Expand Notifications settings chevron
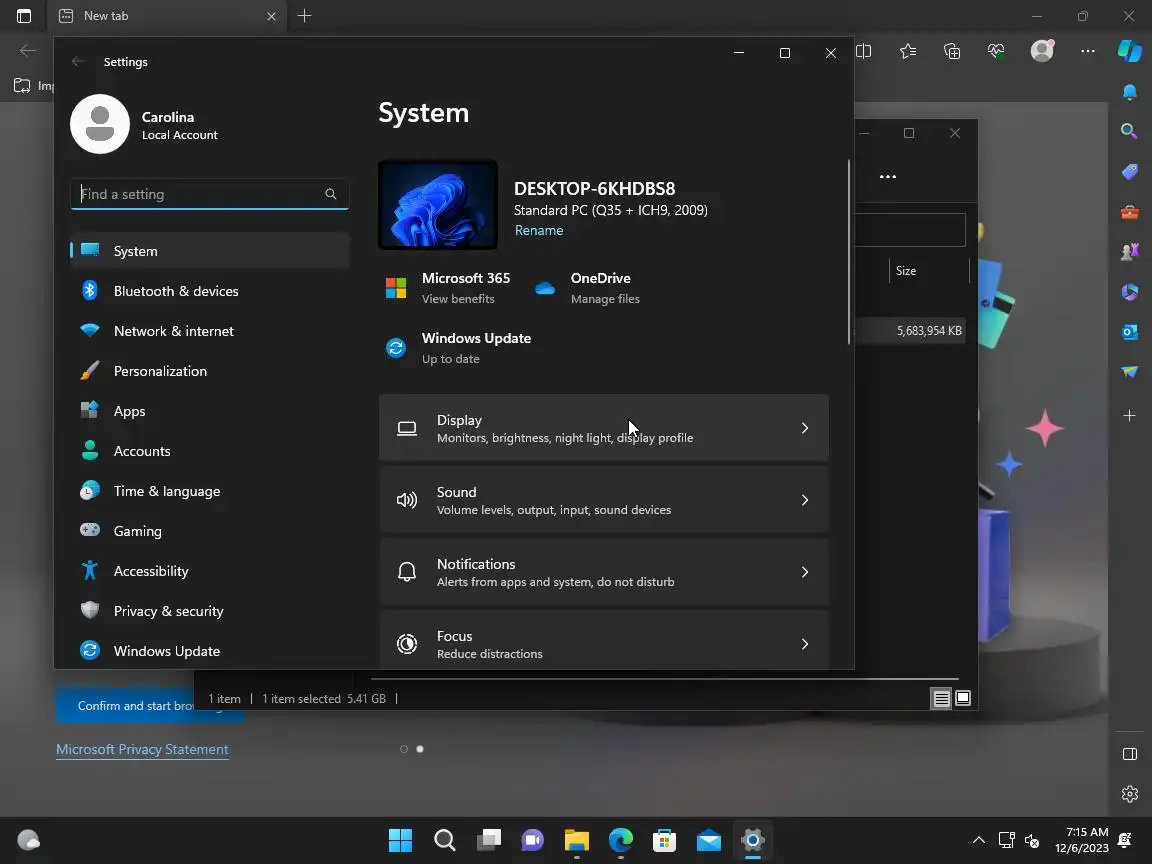This screenshot has height=864, width=1152. click(805, 572)
